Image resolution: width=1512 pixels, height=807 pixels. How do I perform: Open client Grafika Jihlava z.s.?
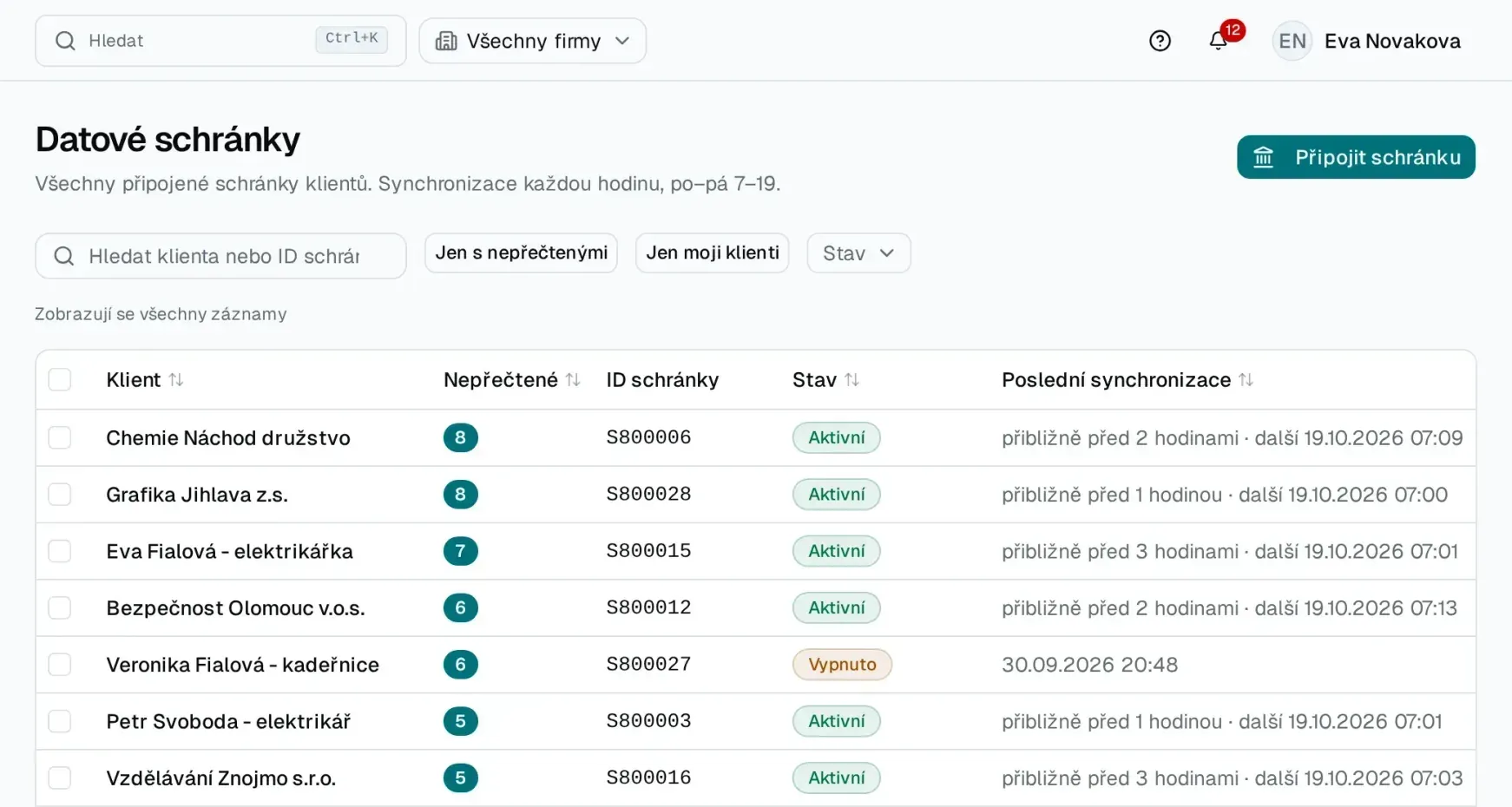pos(197,495)
